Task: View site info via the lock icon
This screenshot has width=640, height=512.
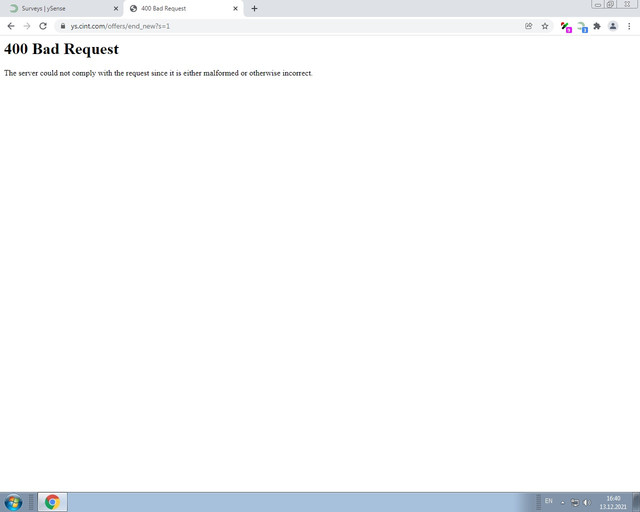Action: 62,26
